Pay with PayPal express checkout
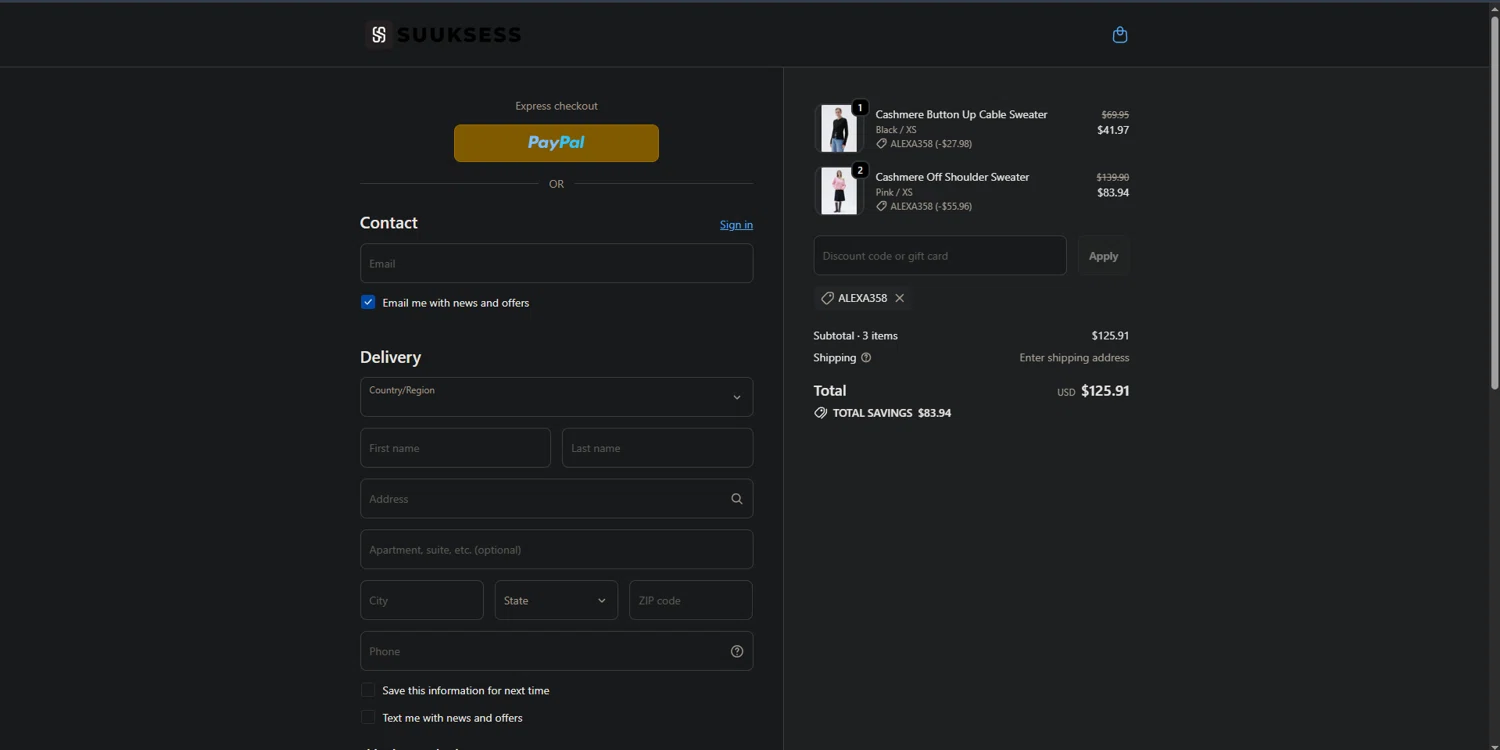Screen dimensions: 1500x750 556,143
